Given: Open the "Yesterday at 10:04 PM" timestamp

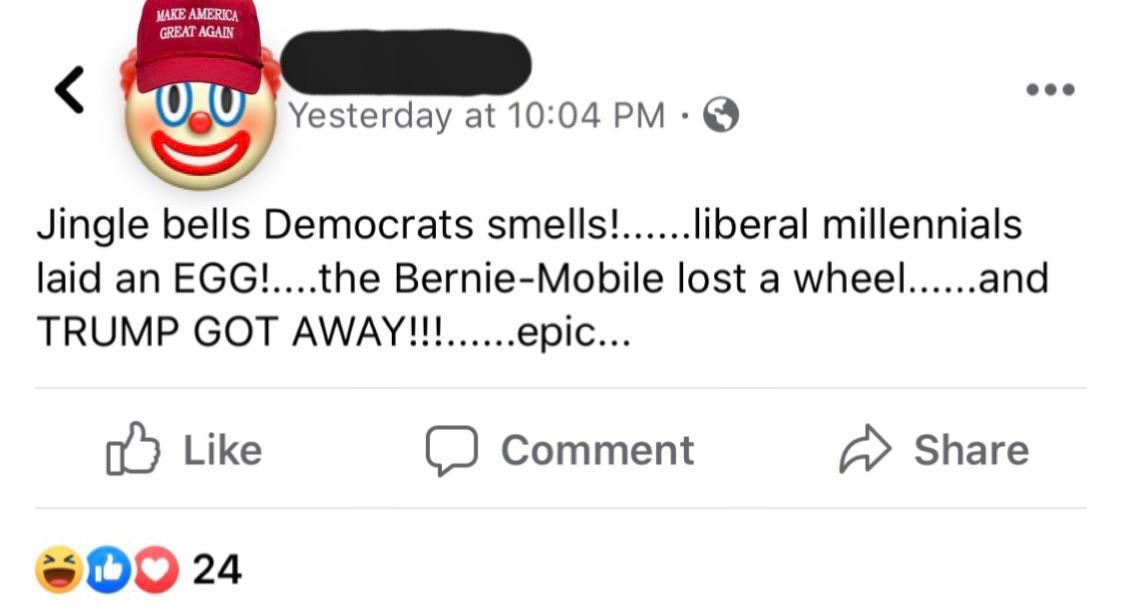Looking at the screenshot, I should [x=477, y=117].
